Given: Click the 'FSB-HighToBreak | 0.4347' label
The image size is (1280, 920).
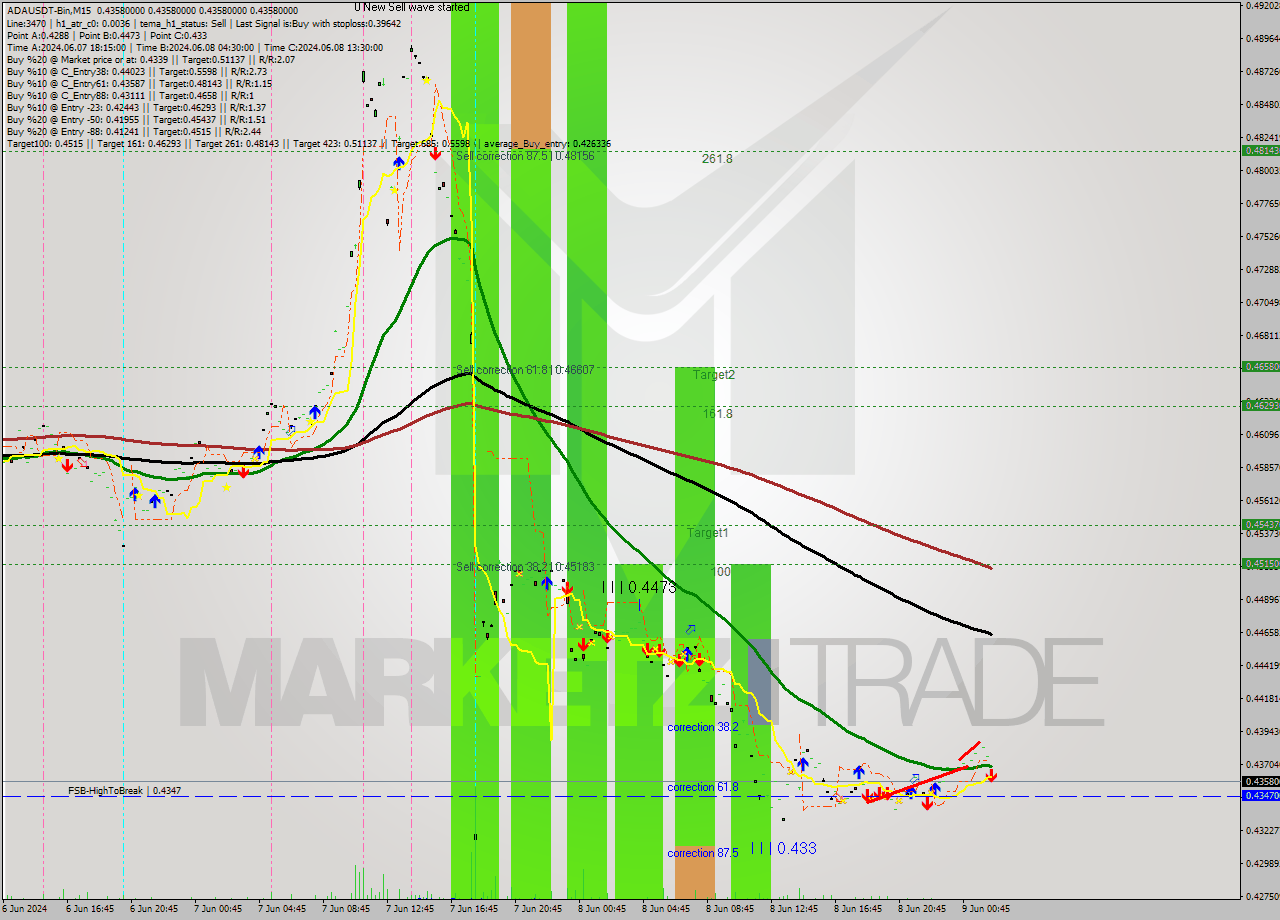Looking at the screenshot, I should (125, 791).
